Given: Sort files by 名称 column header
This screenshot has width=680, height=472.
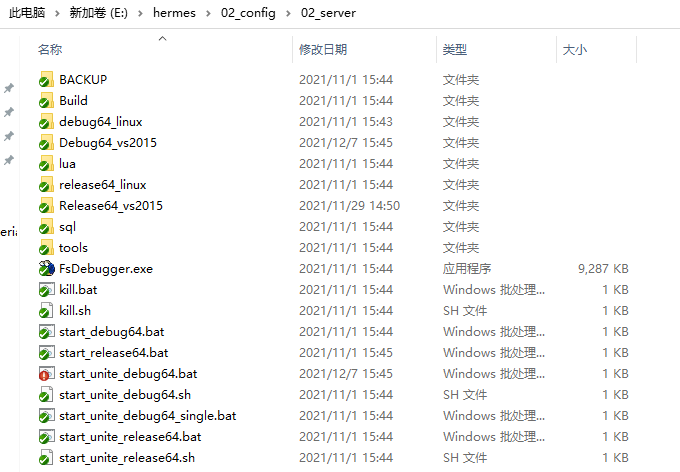Looking at the screenshot, I should click(50, 49).
